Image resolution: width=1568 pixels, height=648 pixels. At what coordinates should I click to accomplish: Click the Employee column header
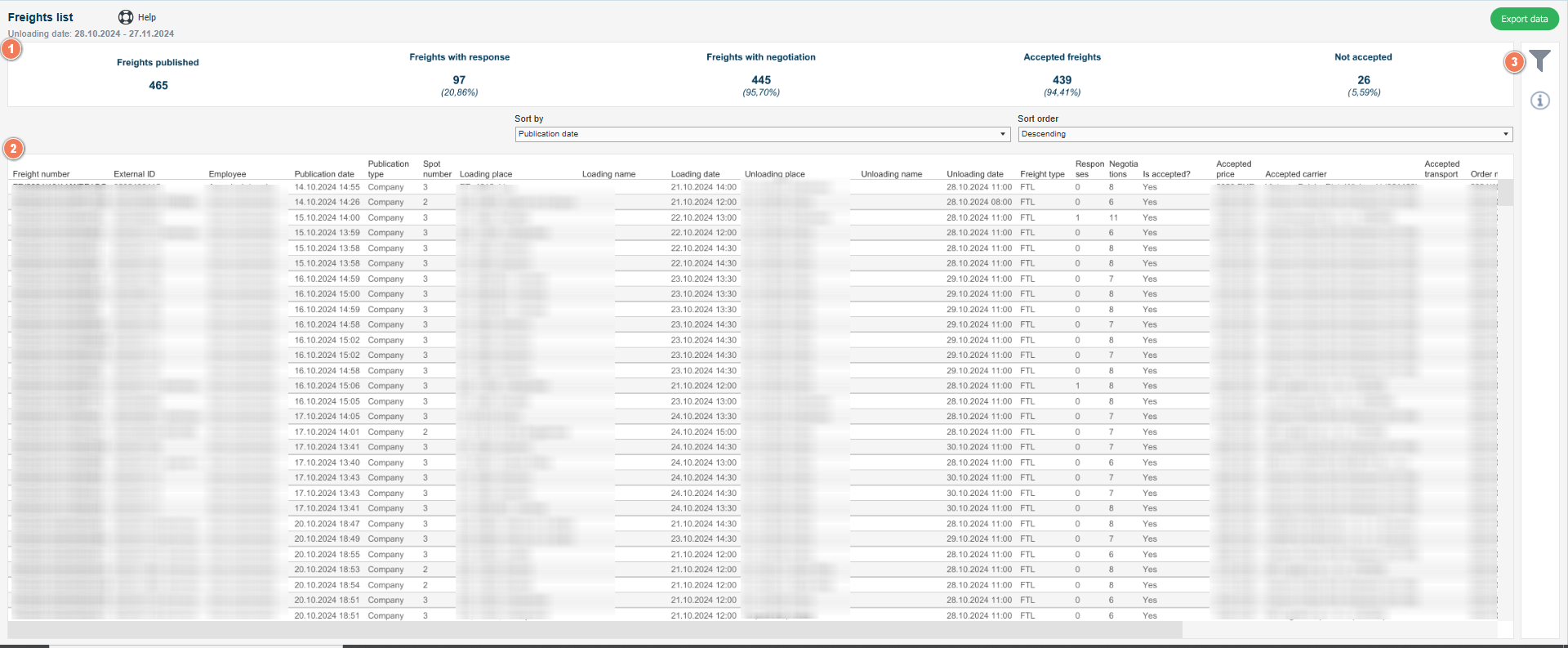227,174
